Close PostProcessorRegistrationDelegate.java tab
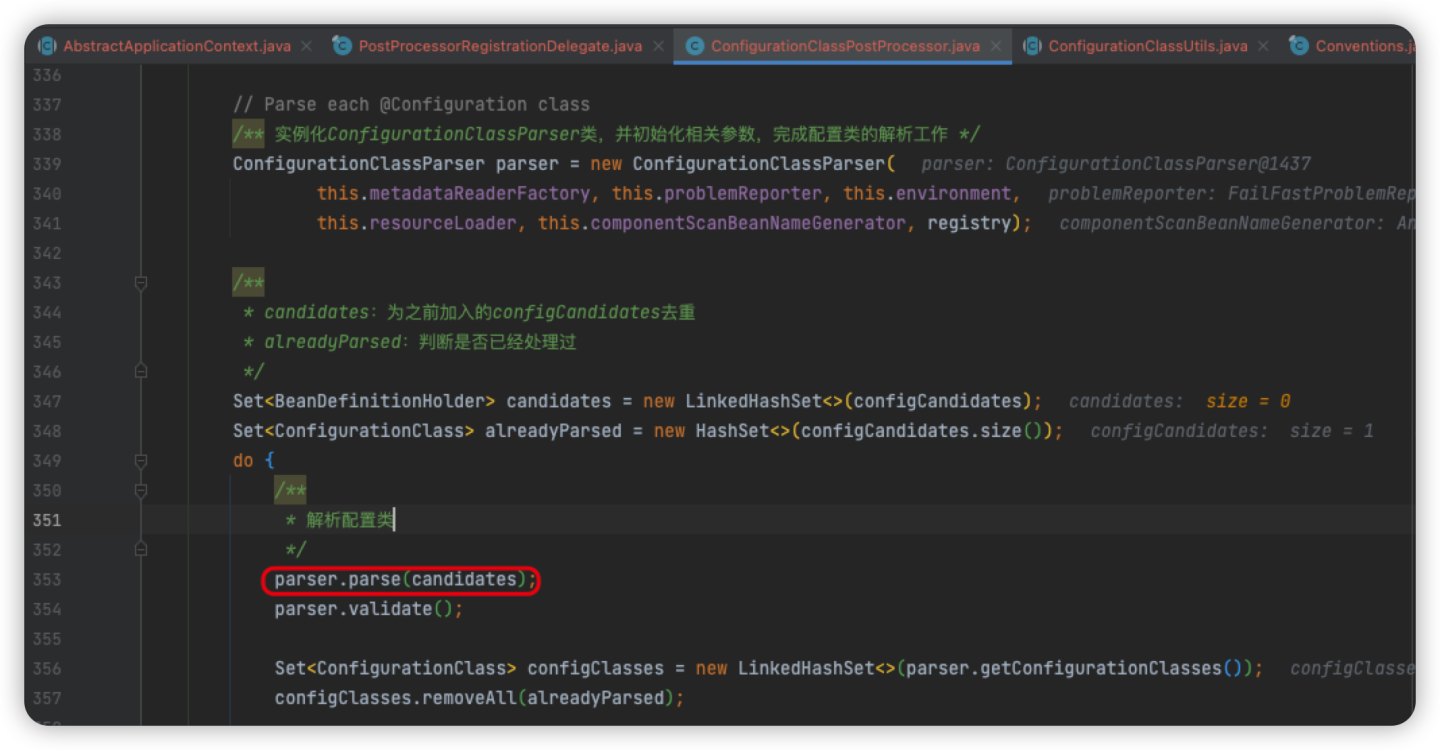Viewport: 1440px width, 750px height. click(x=658, y=46)
